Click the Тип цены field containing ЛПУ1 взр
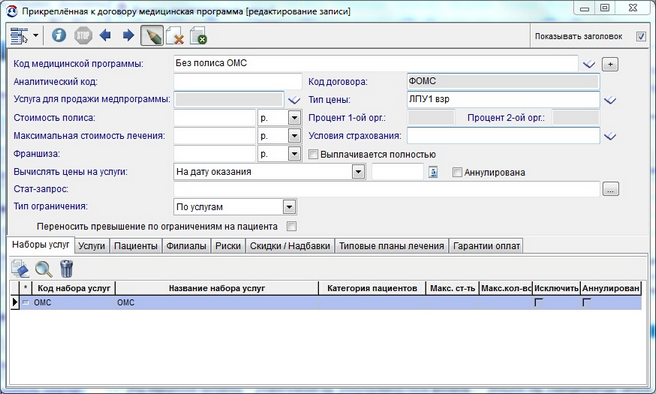 503,100
